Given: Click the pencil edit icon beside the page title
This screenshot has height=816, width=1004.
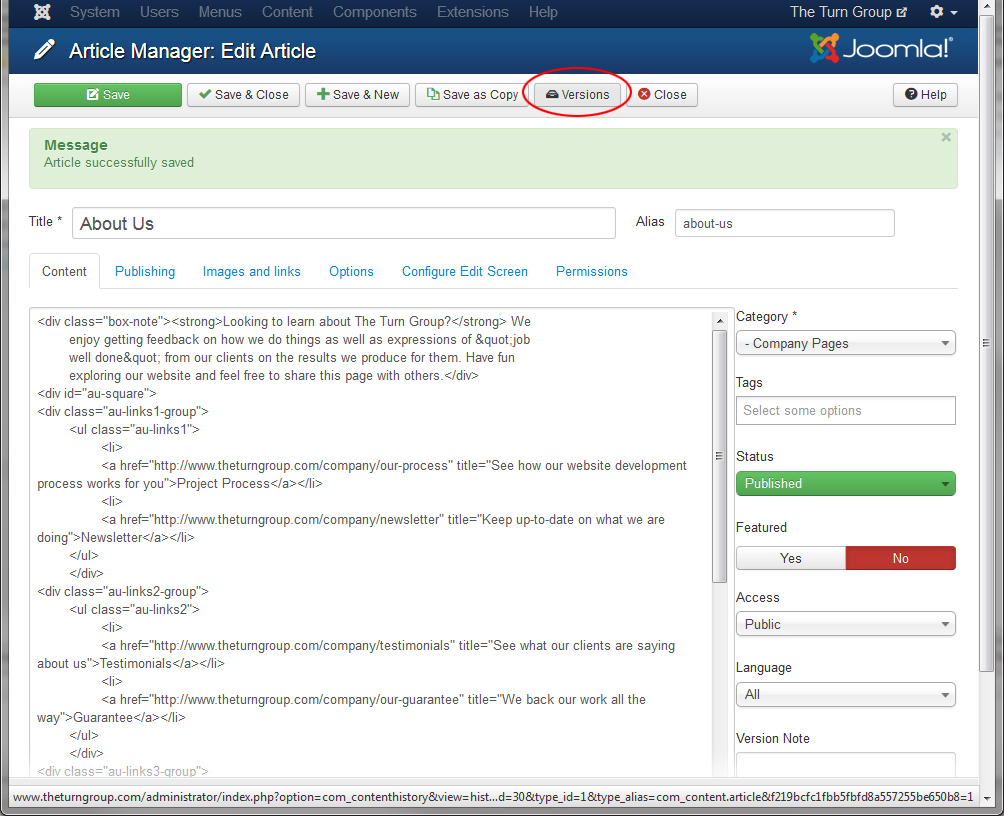Looking at the screenshot, I should [x=45, y=51].
